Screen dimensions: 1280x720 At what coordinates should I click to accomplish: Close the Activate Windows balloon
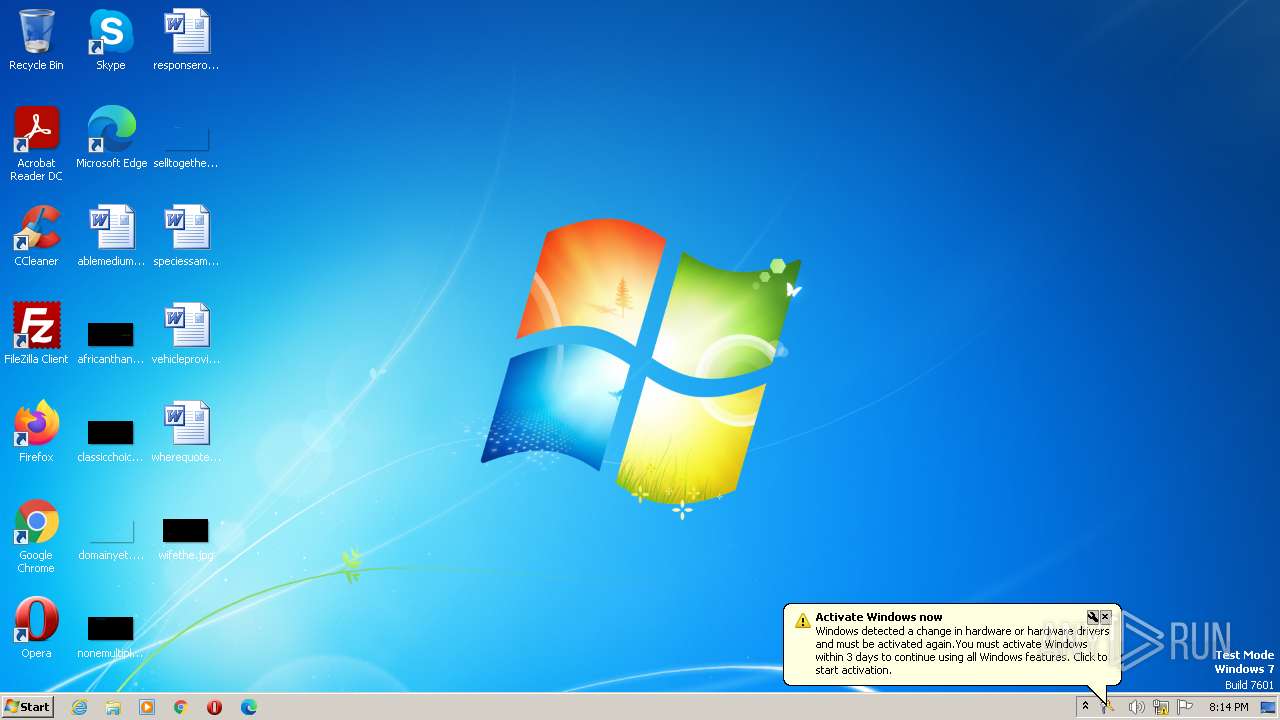click(1105, 617)
